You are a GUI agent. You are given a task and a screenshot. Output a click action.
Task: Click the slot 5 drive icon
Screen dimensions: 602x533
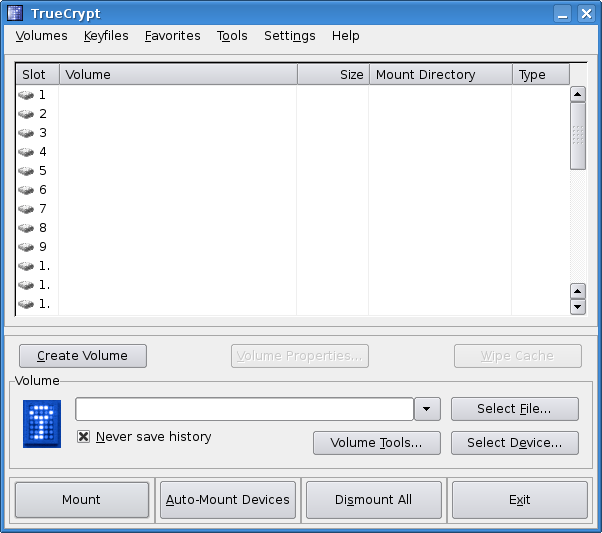[26, 171]
